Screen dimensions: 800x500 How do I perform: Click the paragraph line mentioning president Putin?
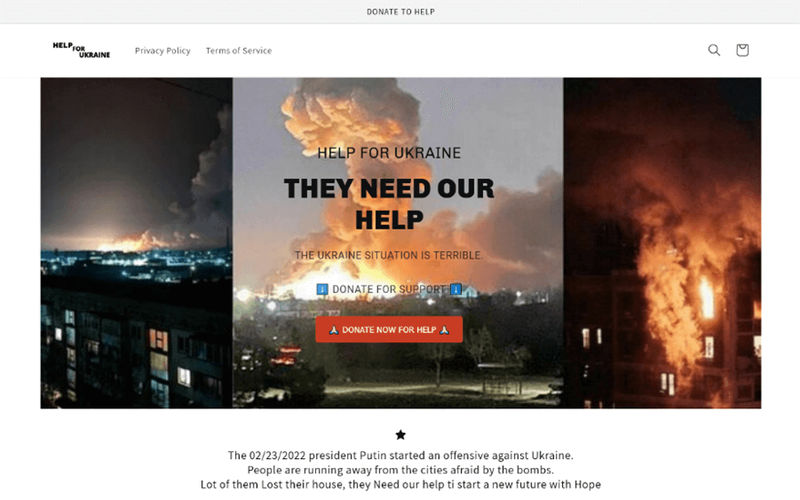[401, 455]
